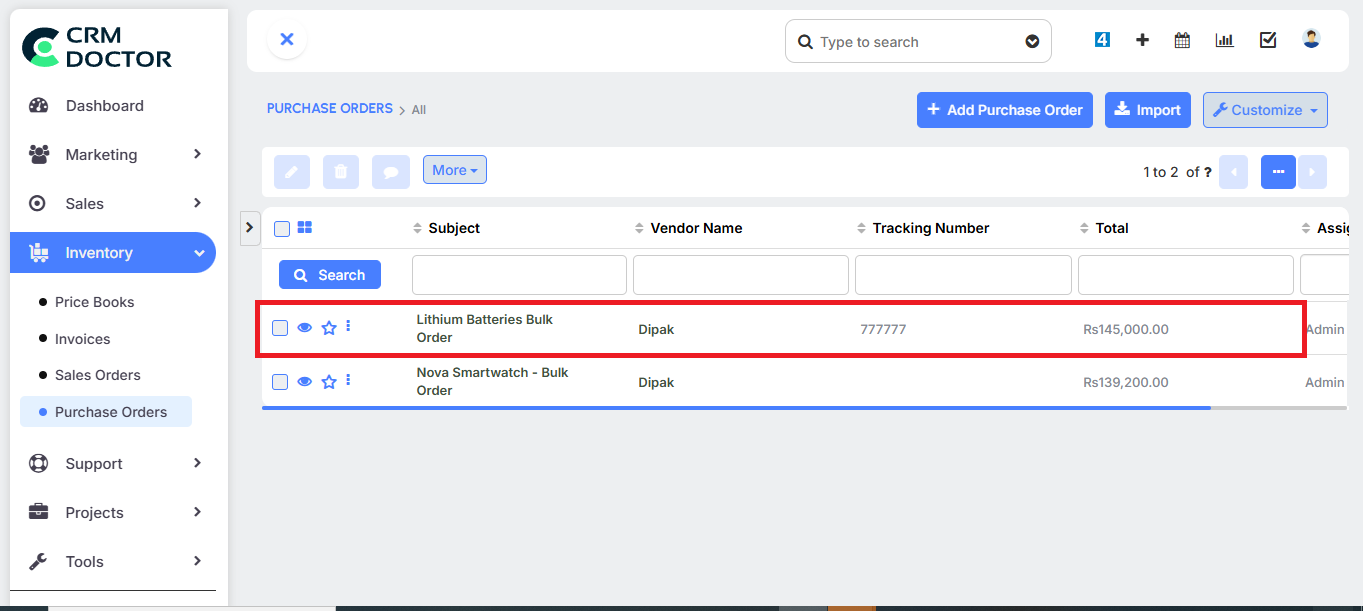
Task: Click the Subject column filter field
Action: (519, 275)
